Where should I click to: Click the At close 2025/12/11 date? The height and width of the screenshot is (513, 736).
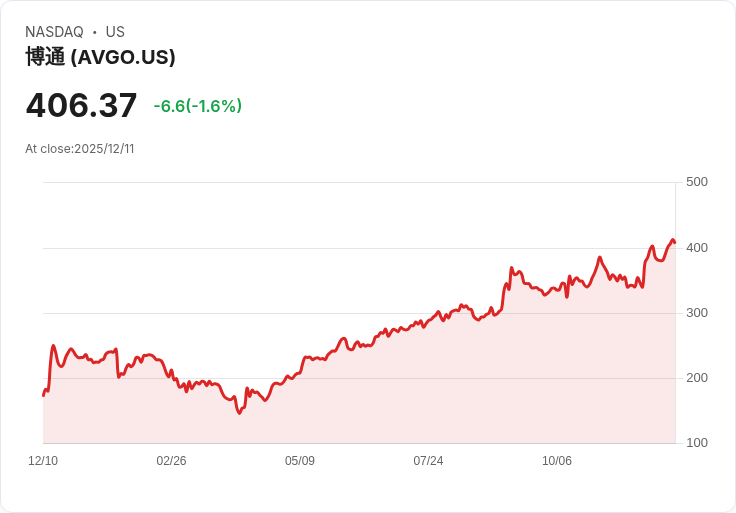[x=80, y=149]
